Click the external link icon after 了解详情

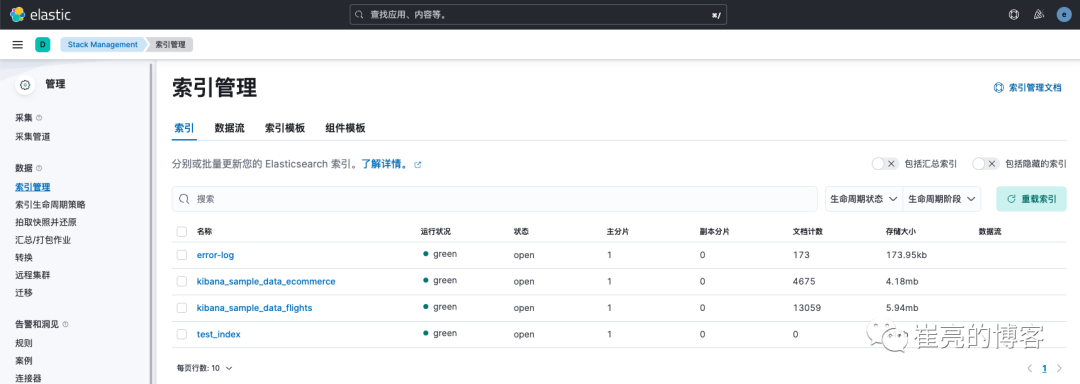pos(417,165)
